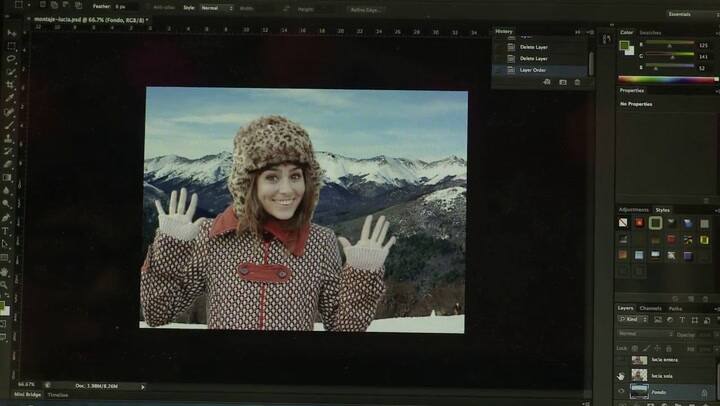This screenshot has width=720, height=406.
Task: Select the Lasso tool
Action: [x=11, y=59]
